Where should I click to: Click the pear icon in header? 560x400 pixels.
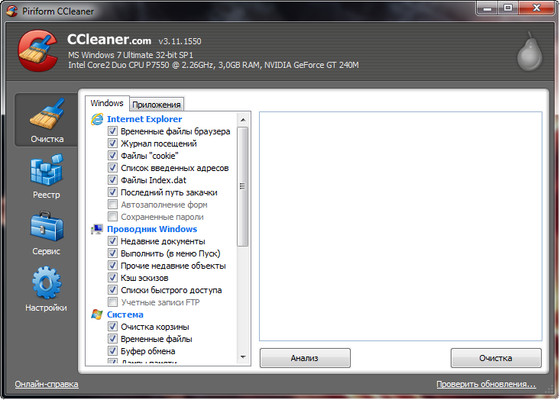pyautogui.click(x=530, y=52)
